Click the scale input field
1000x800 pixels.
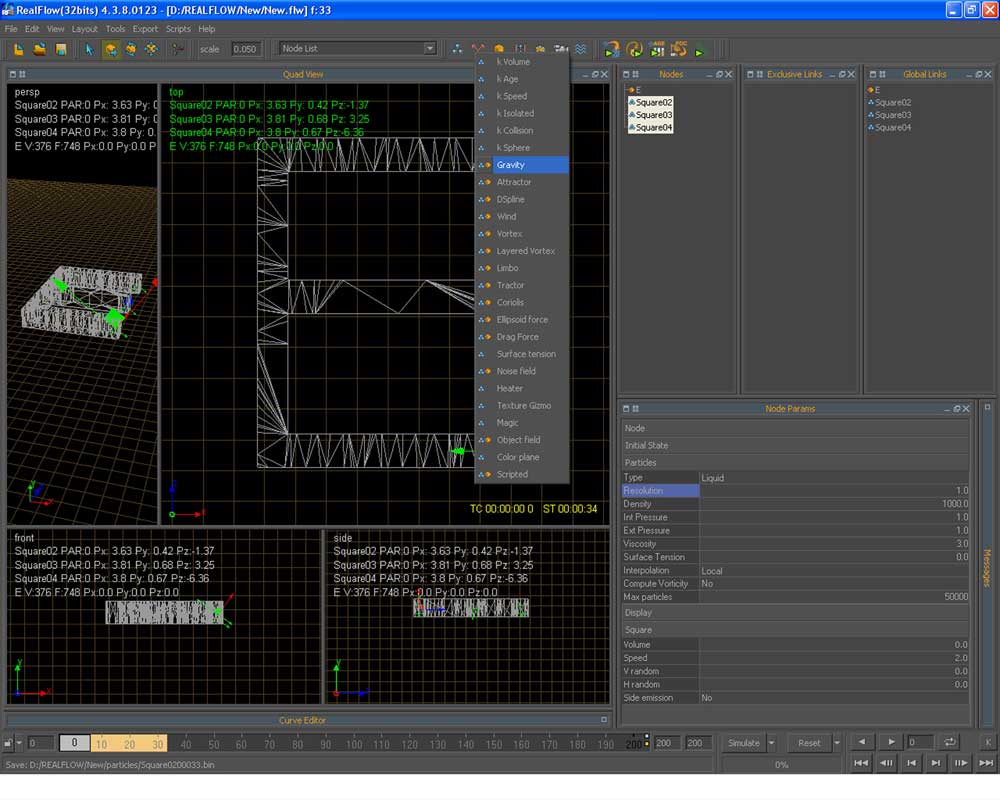[x=244, y=49]
